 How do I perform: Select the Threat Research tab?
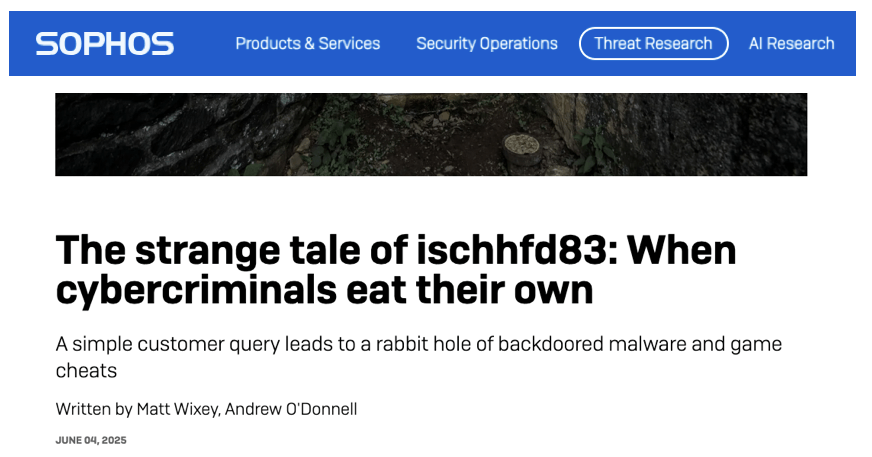(x=653, y=43)
